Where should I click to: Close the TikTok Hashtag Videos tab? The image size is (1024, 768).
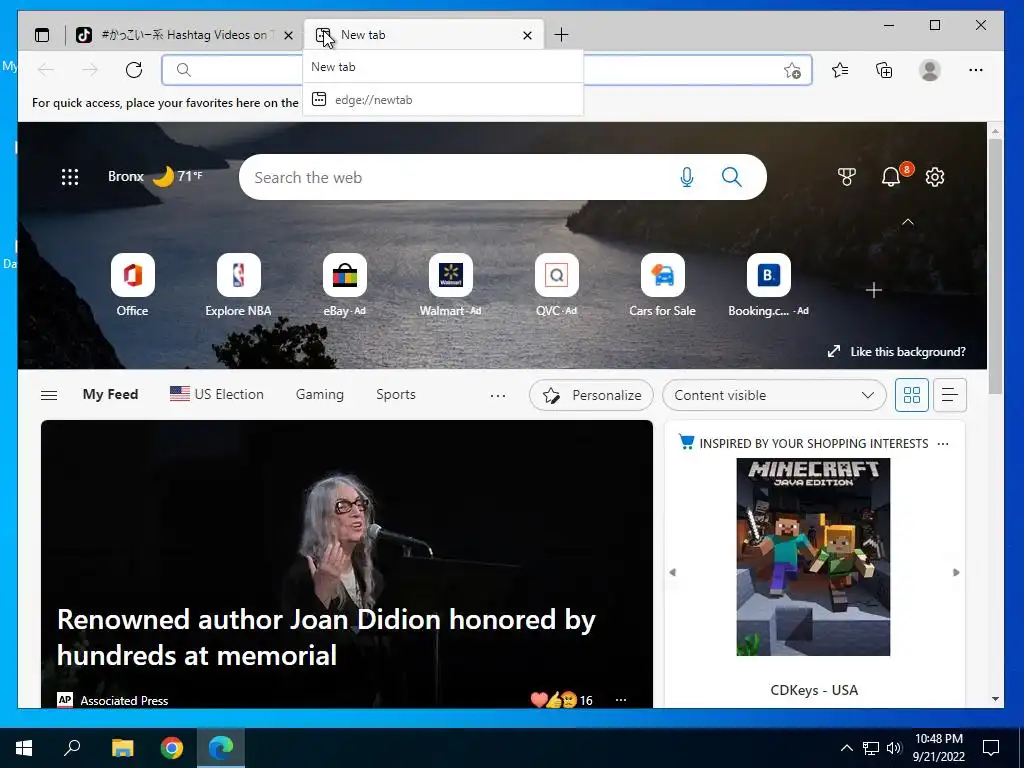point(288,35)
